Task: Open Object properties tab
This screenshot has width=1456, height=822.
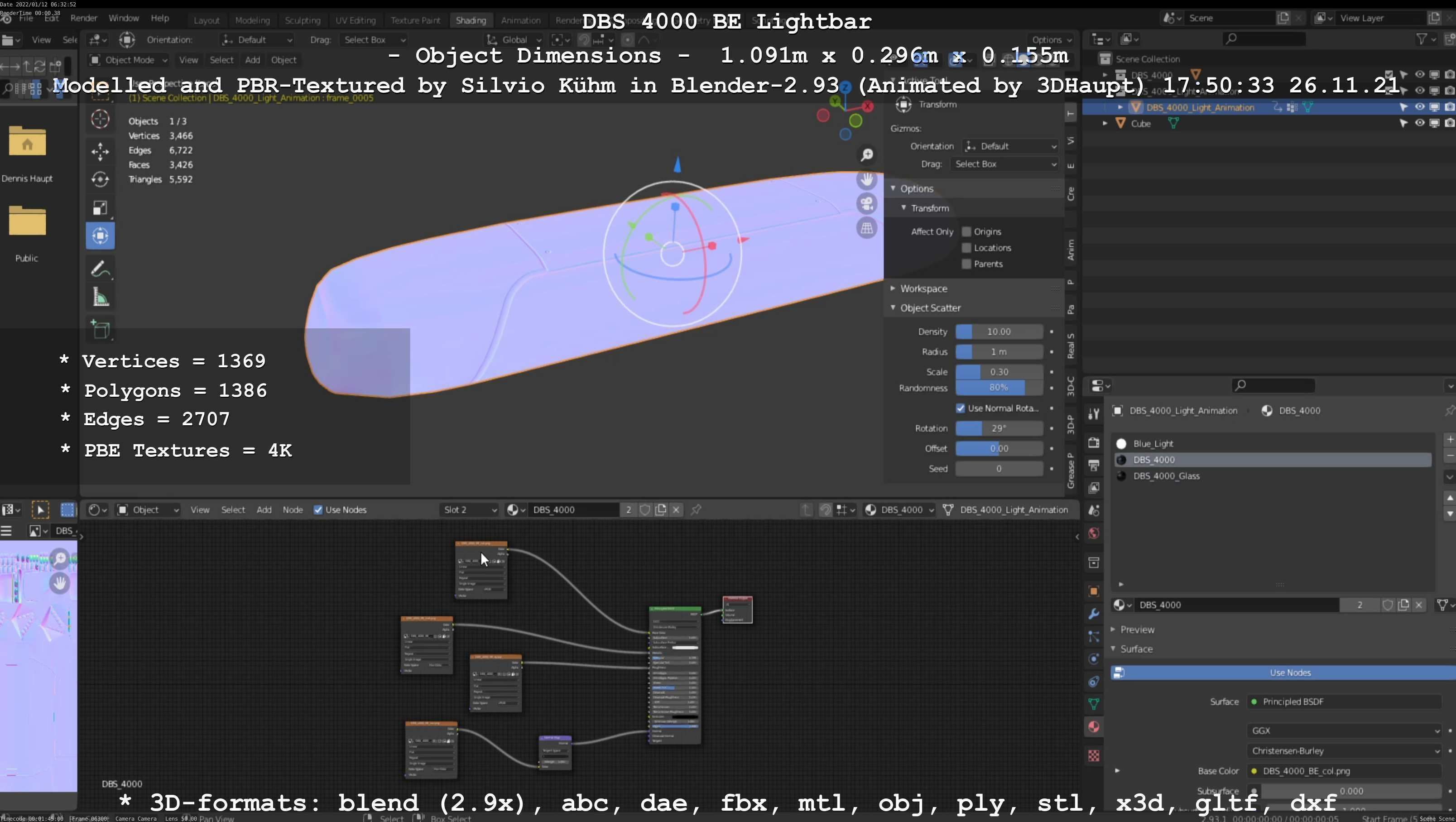Action: 1094,591
